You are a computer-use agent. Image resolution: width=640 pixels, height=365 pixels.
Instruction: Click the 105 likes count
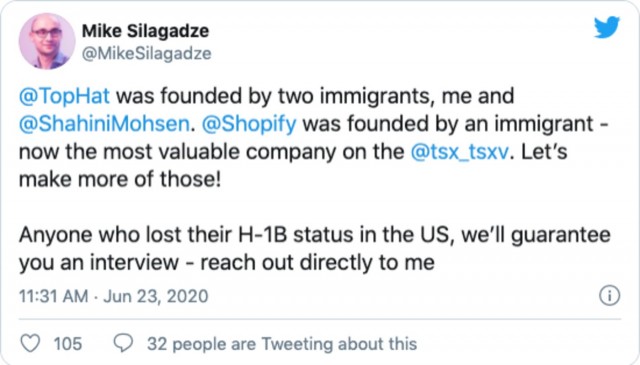coord(68,343)
